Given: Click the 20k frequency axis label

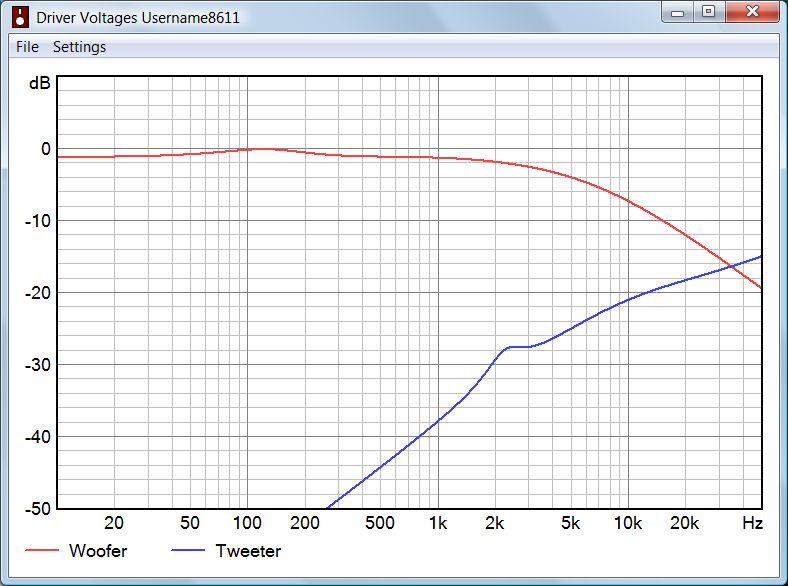Looking at the screenshot, I should (x=684, y=523).
